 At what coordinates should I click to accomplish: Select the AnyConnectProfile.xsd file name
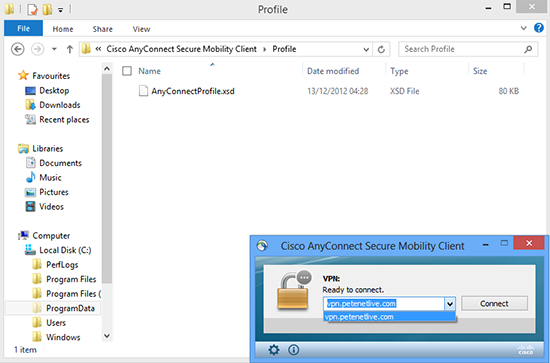click(193, 91)
